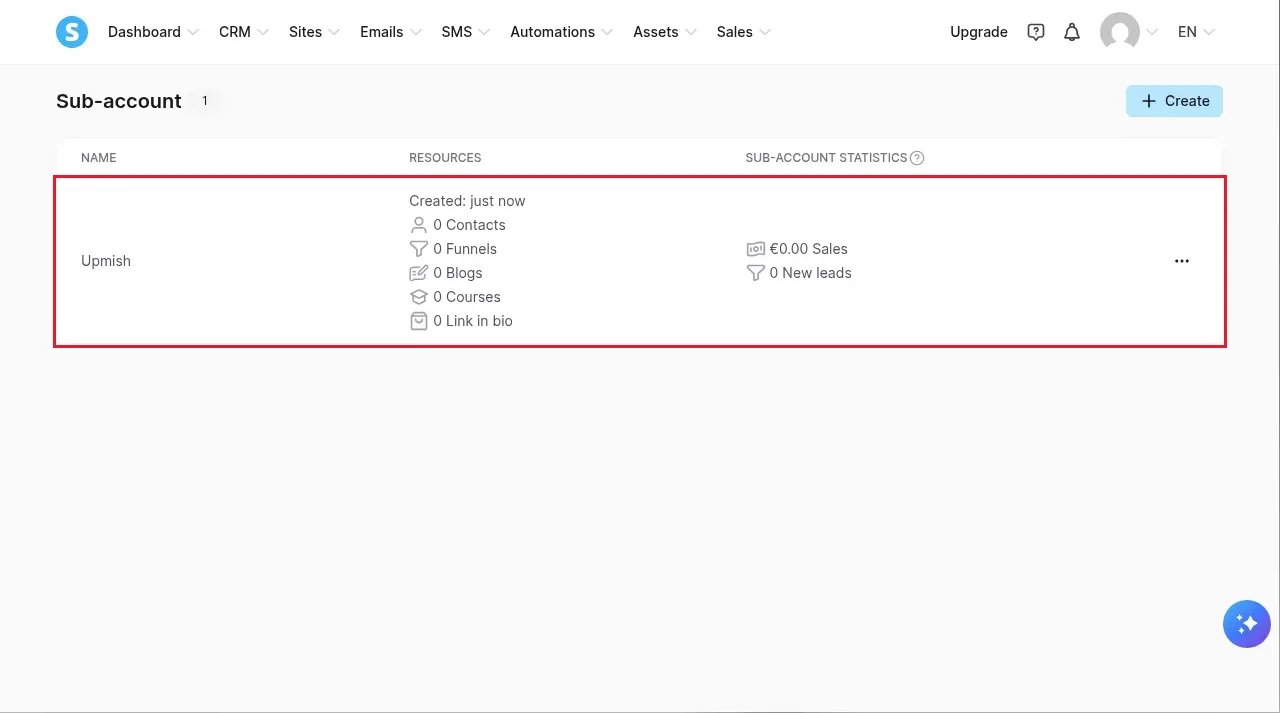Click the 0 Courses text
This screenshot has height=713, width=1280.
tap(467, 297)
